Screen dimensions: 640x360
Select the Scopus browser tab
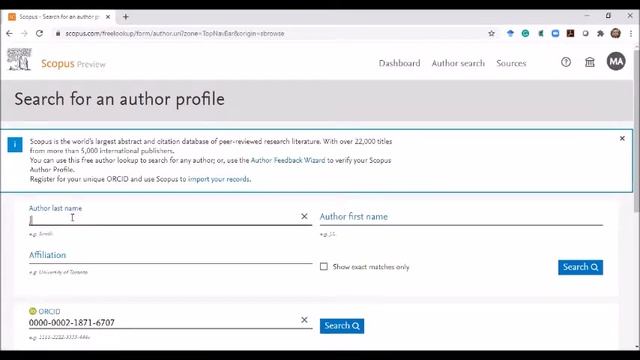pyautogui.click(x=59, y=17)
